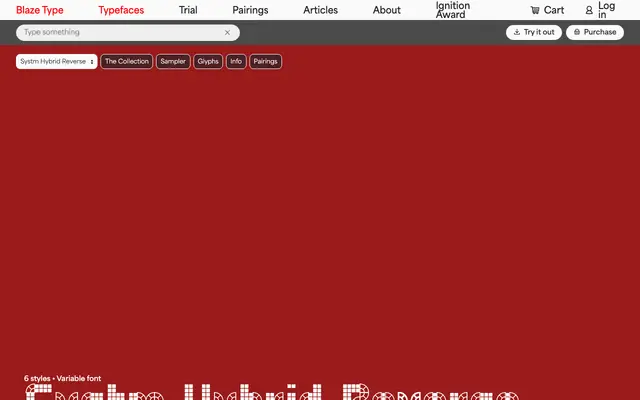The width and height of the screenshot is (640, 400).
Task: Click the Try it out button
Action: (x=534, y=32)
